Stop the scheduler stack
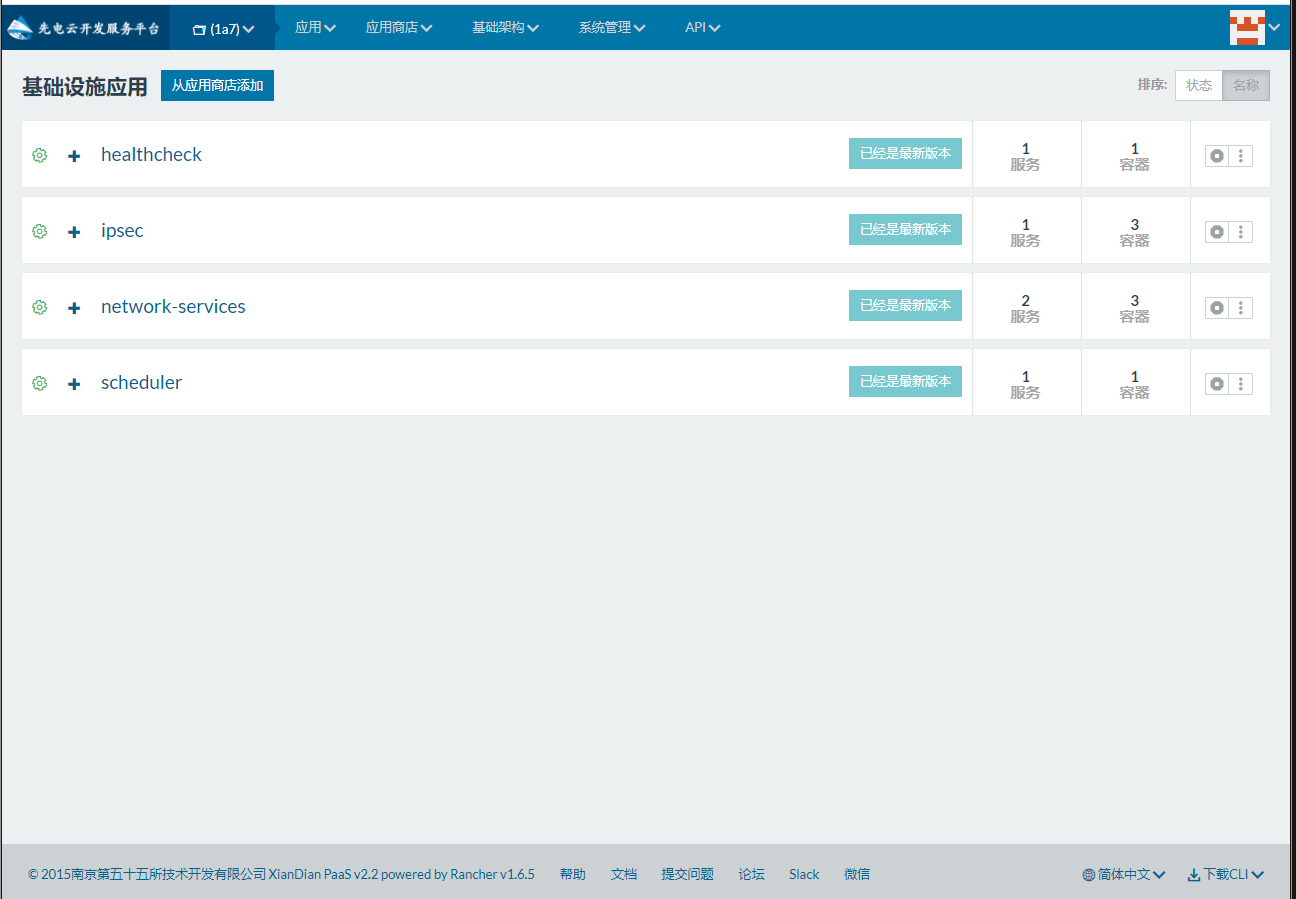Viewport: 1297px width, 899px height. tap(1216, 383)
